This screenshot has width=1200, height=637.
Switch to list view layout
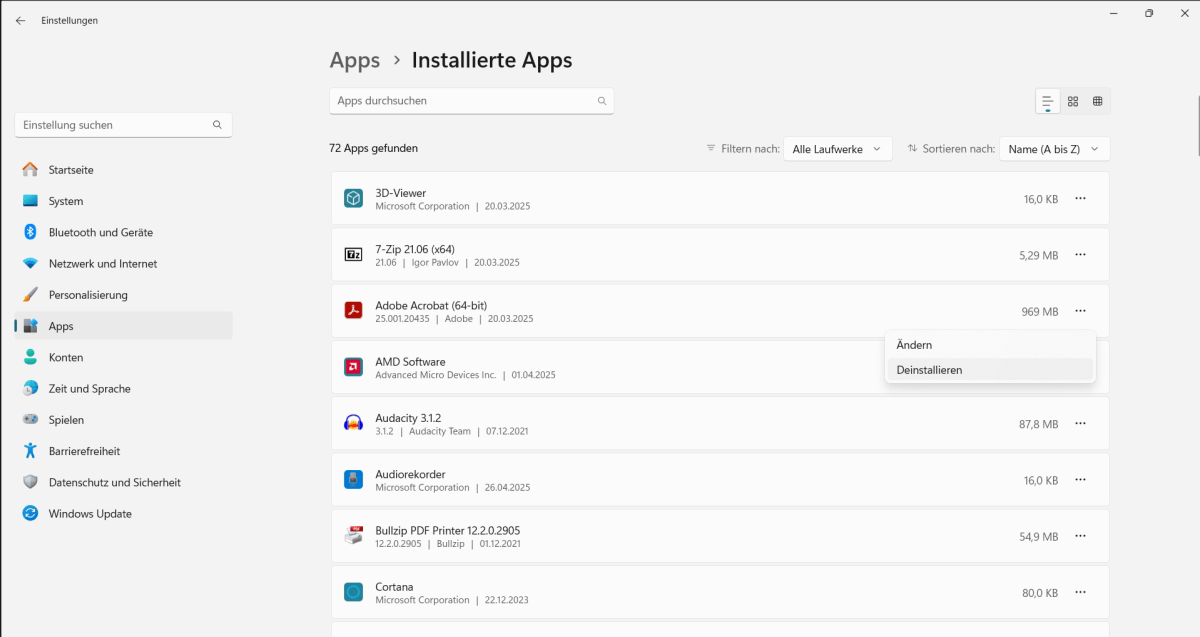pos(1048,101)
